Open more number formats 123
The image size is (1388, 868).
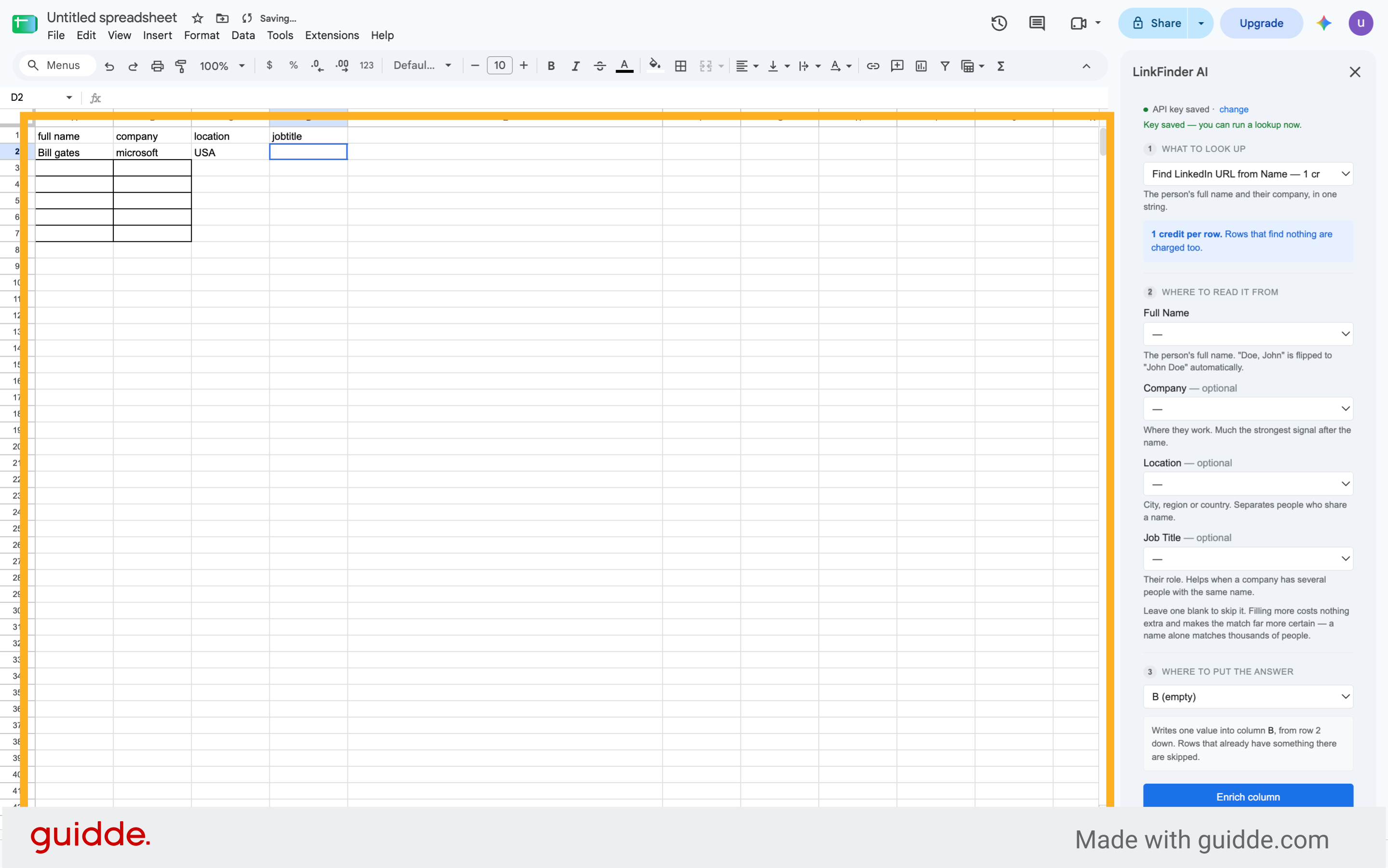pyautogui.click(x=366, y=66)
